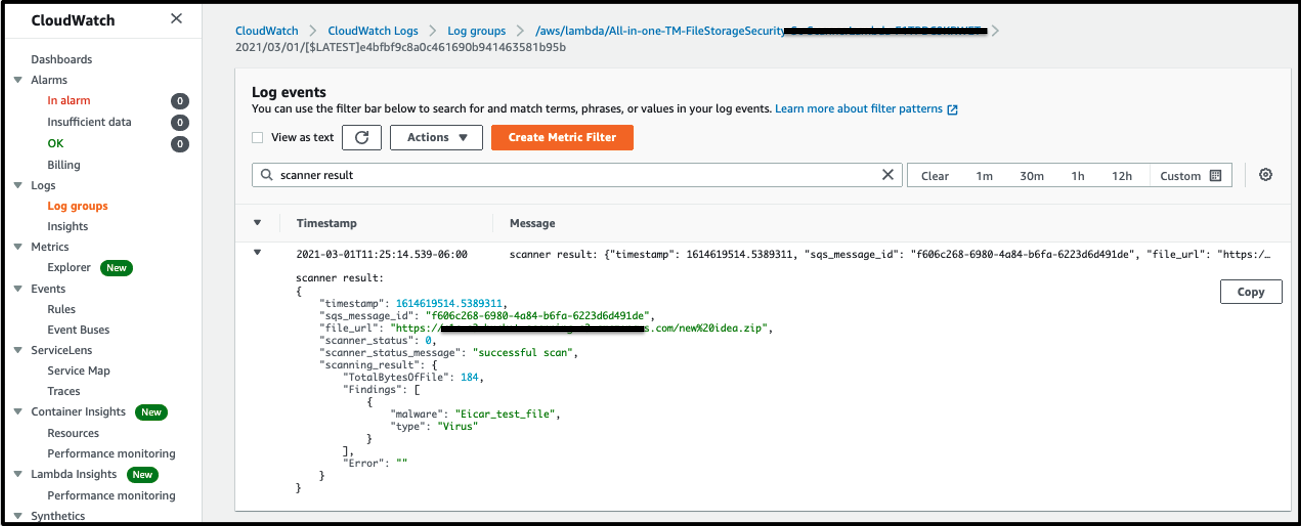The width and height of the screenshot is (1301, 526).
Task: Open Insufficient data alarms
Action: [89, 122]
